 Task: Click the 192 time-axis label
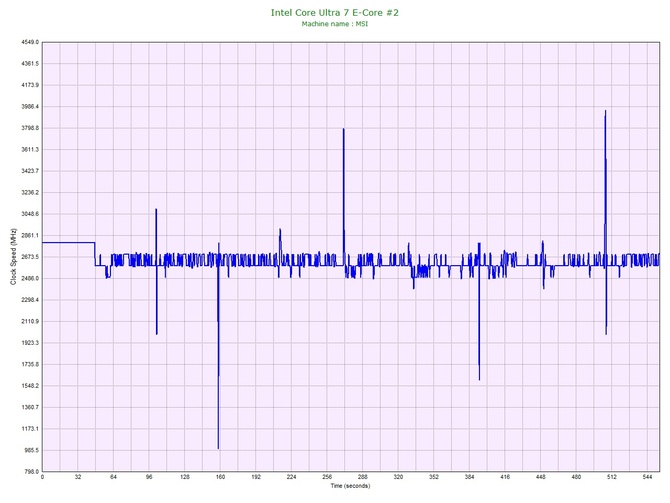(x=256, y=477)
